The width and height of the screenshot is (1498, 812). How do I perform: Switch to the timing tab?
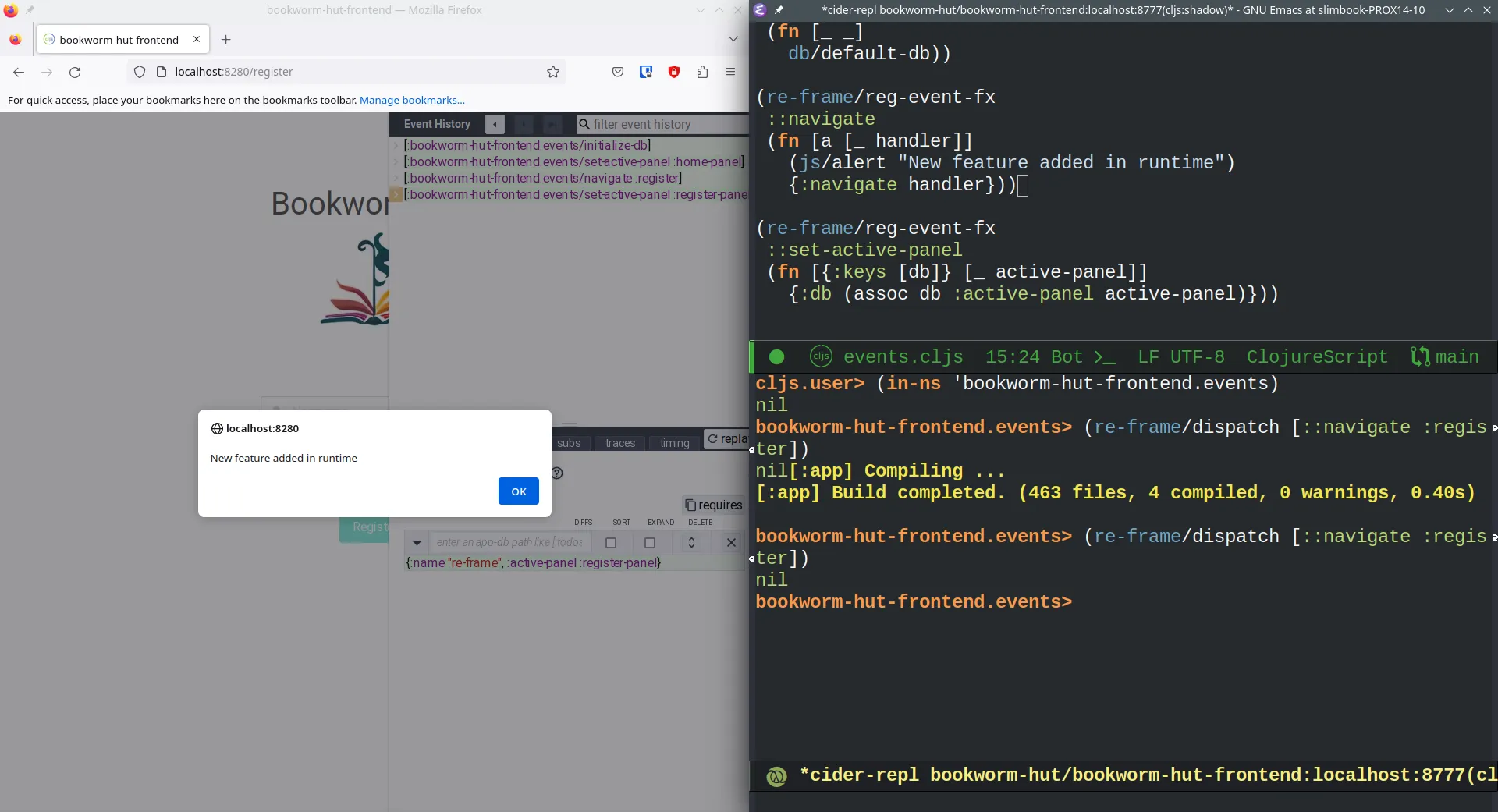[x=674, y=443]
